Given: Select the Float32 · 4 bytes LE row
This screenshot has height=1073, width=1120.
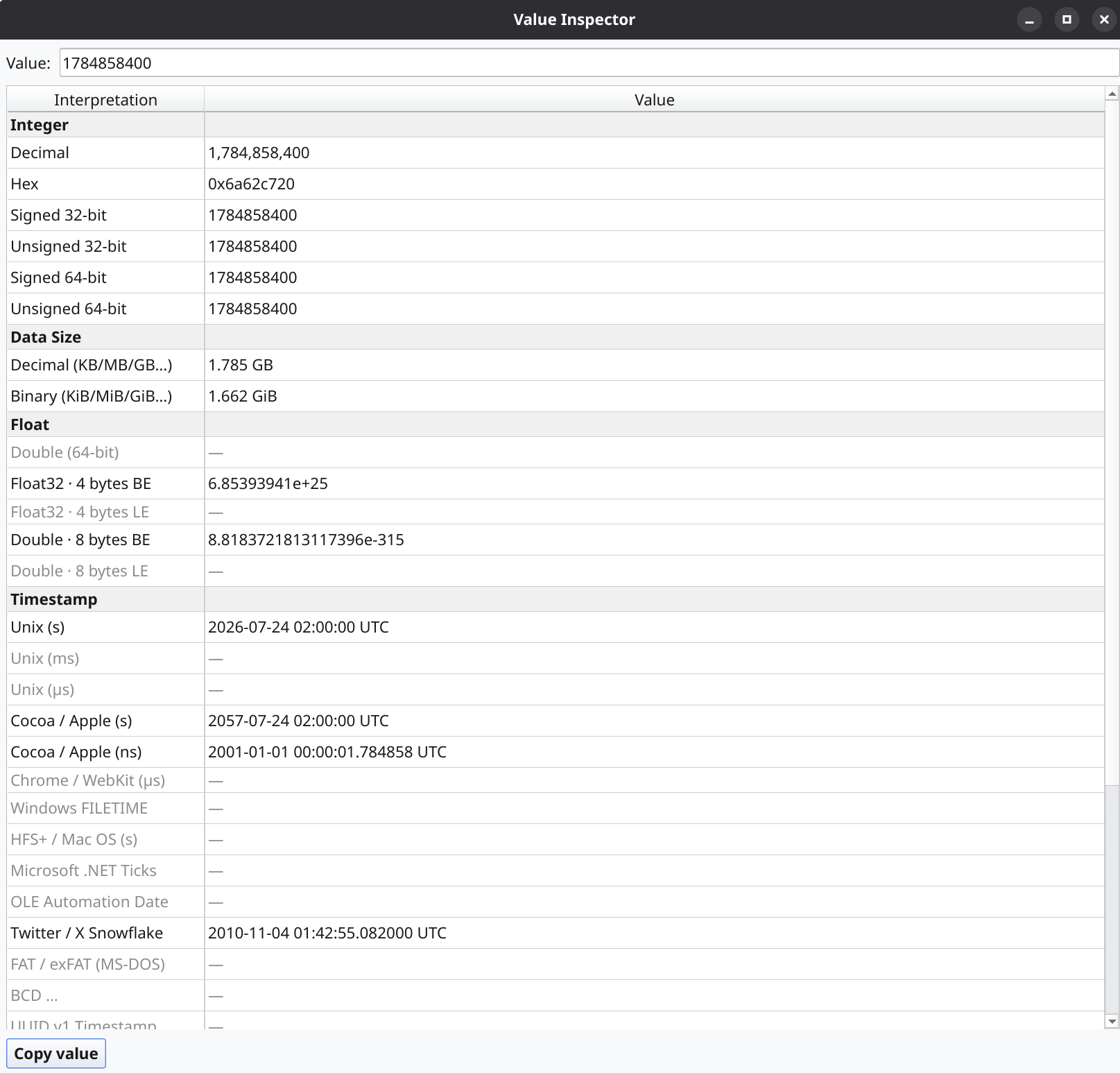Looking at the screenshot, I should tap(555, 512).
